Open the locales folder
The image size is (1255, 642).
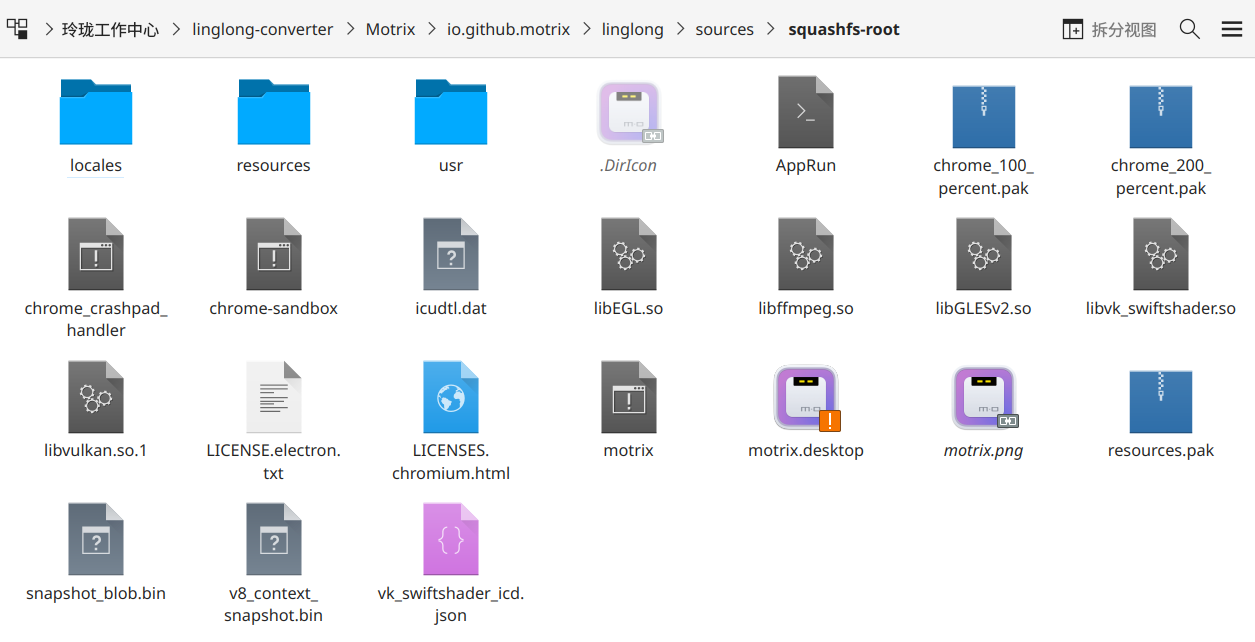[x=96, y=112]
